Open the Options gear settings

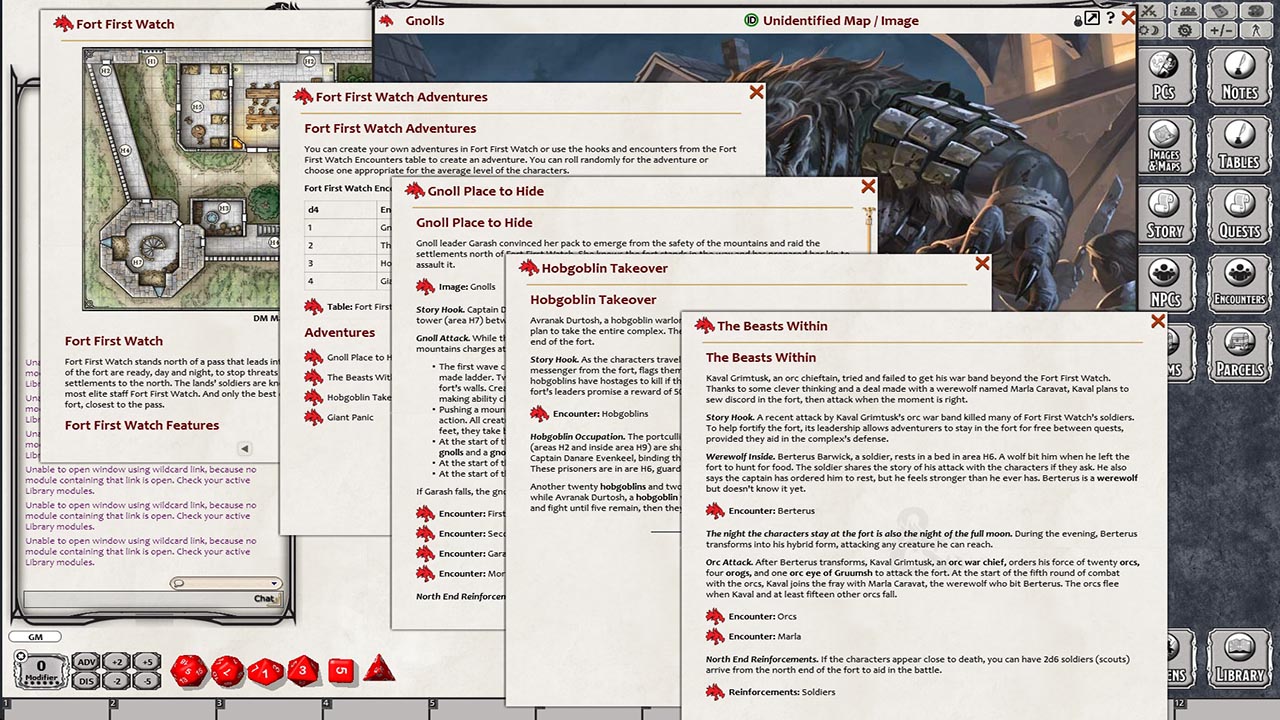click(x=1184, y=30)
